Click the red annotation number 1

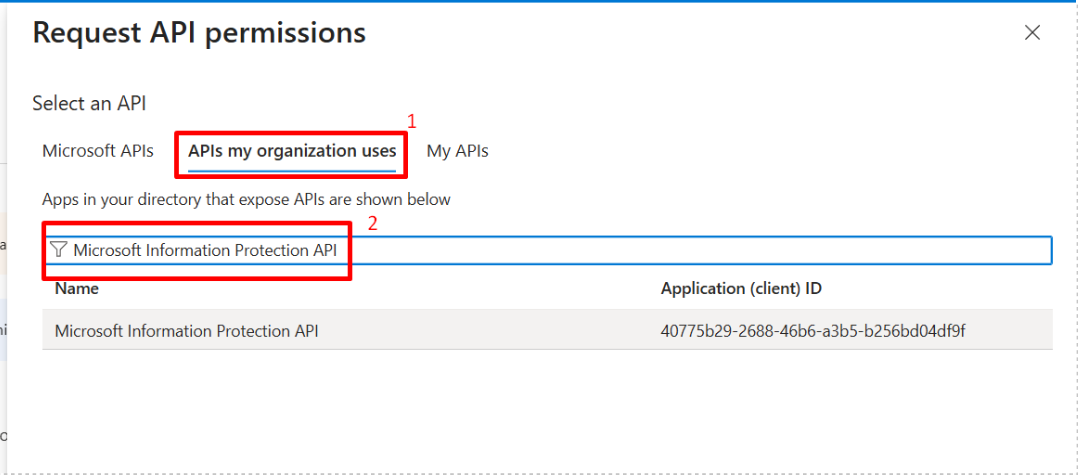(x=411, y=121)
